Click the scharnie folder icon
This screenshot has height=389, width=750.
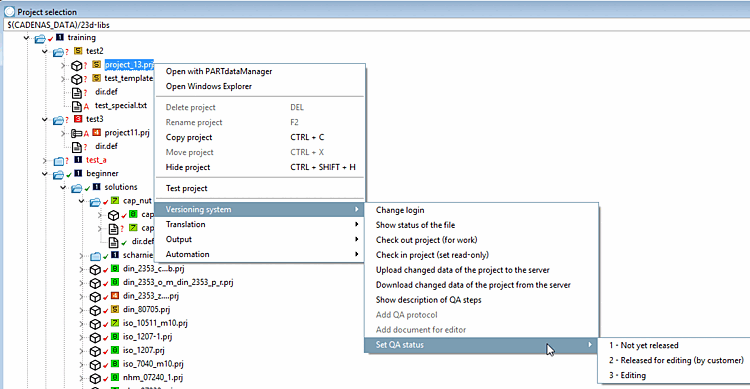click(x=95, y=256)
